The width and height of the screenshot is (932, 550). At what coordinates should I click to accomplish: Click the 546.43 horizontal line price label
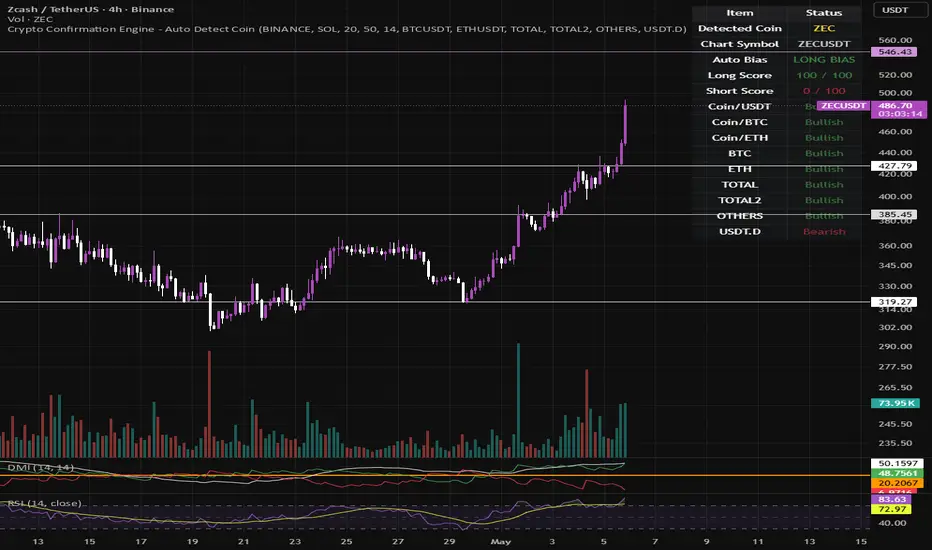(895, 52)
